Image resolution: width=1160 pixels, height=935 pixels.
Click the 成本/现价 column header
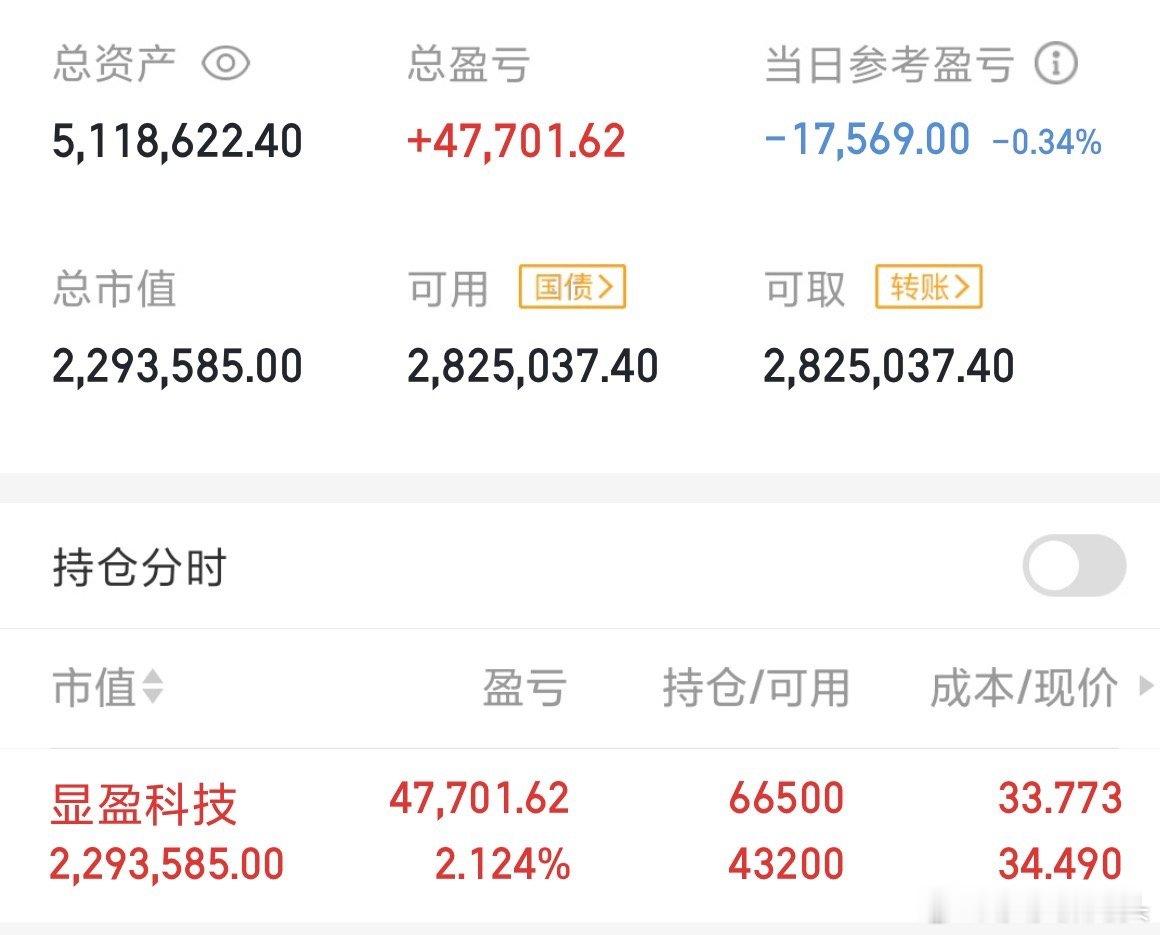[x=1024, y=688]
